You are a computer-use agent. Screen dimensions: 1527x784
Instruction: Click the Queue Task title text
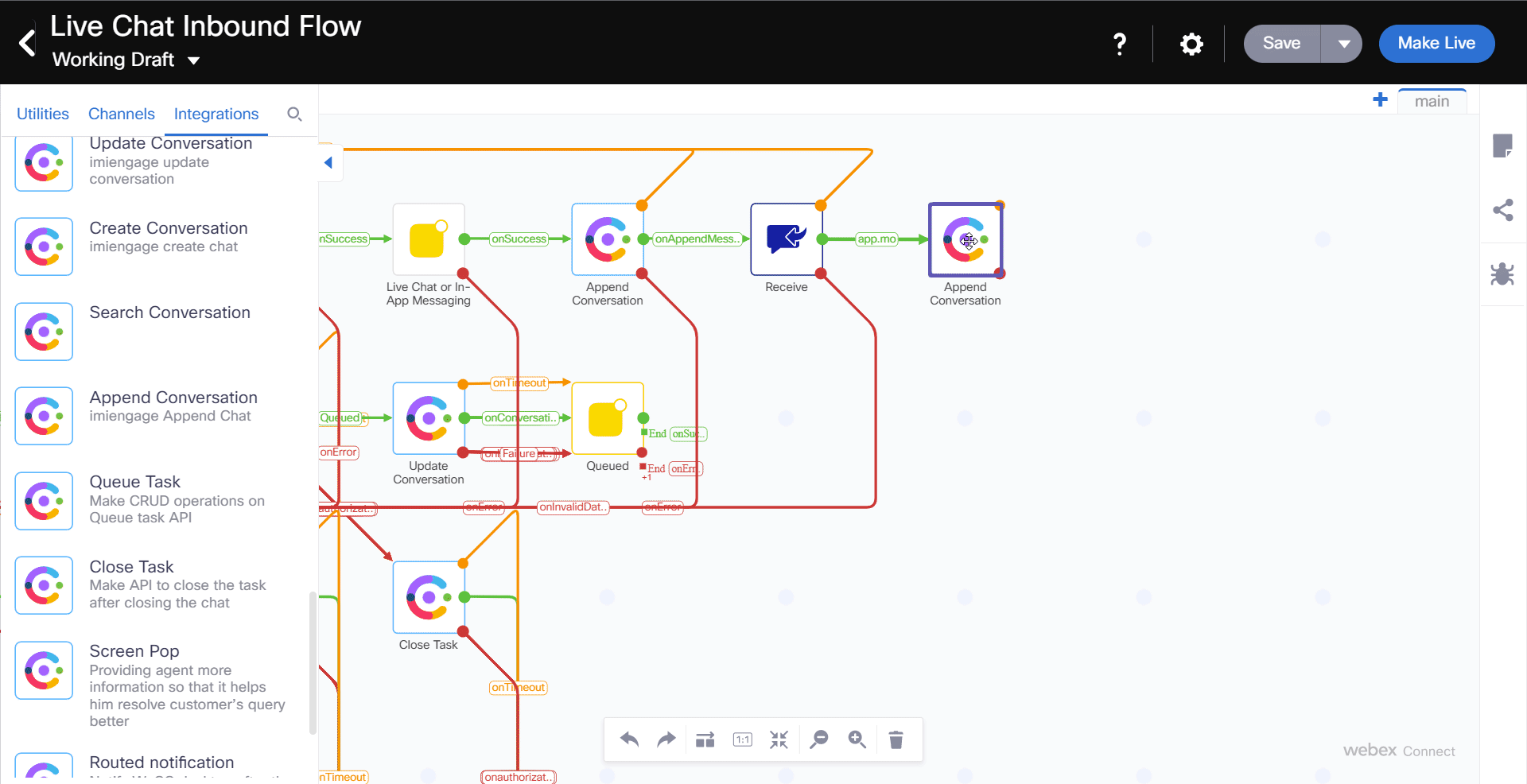(134, 482)
